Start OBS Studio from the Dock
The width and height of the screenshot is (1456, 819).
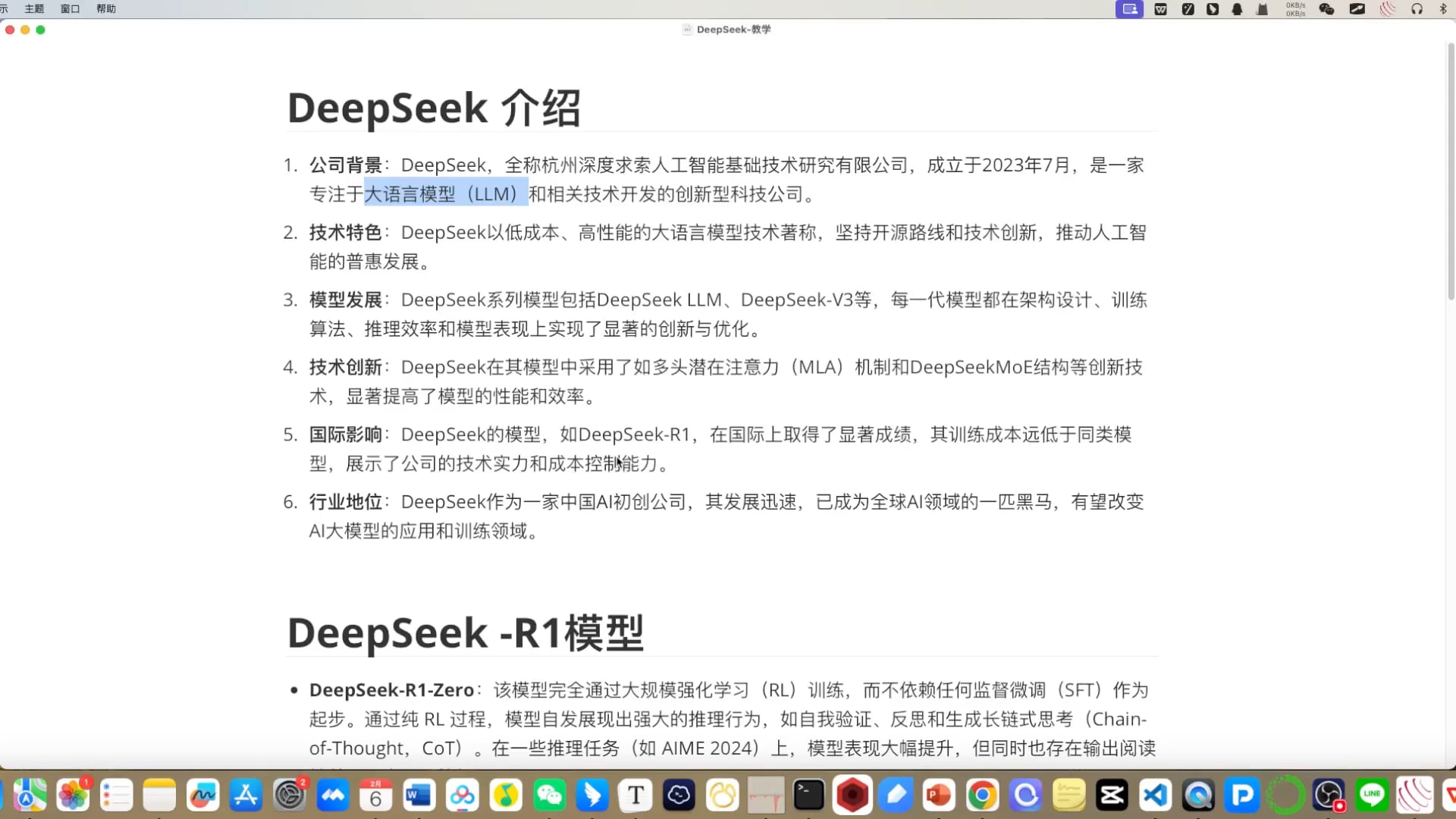coord(1329,795)
